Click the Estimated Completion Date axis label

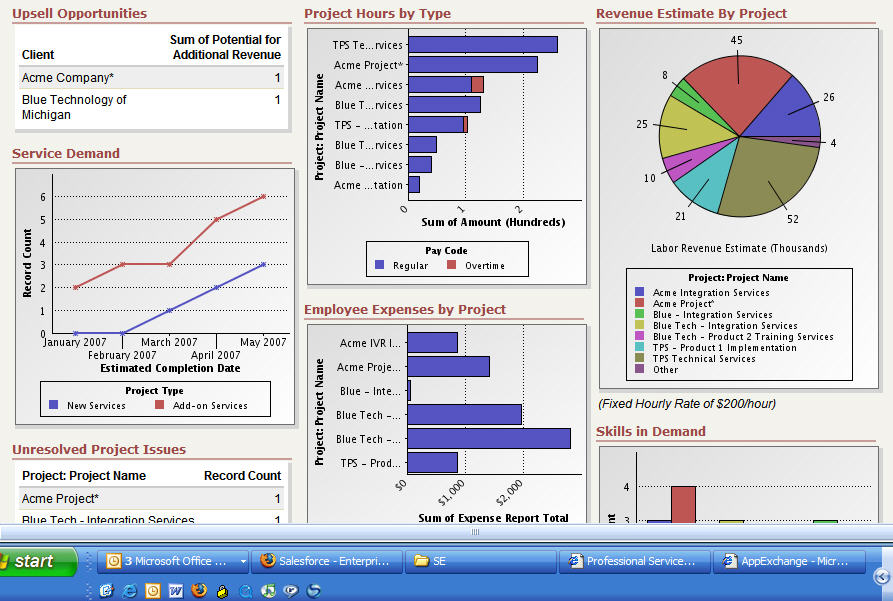(x=170, y=368)
